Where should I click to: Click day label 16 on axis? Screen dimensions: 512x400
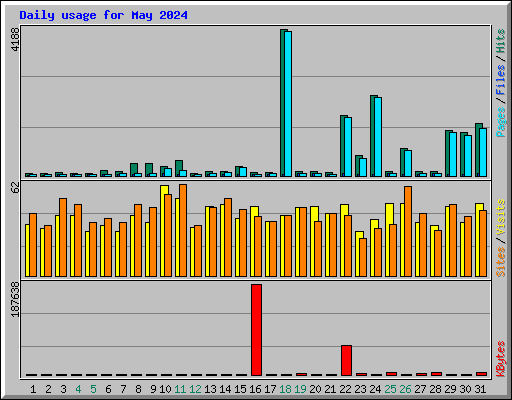pyautogui.click(x=255, y=389)
